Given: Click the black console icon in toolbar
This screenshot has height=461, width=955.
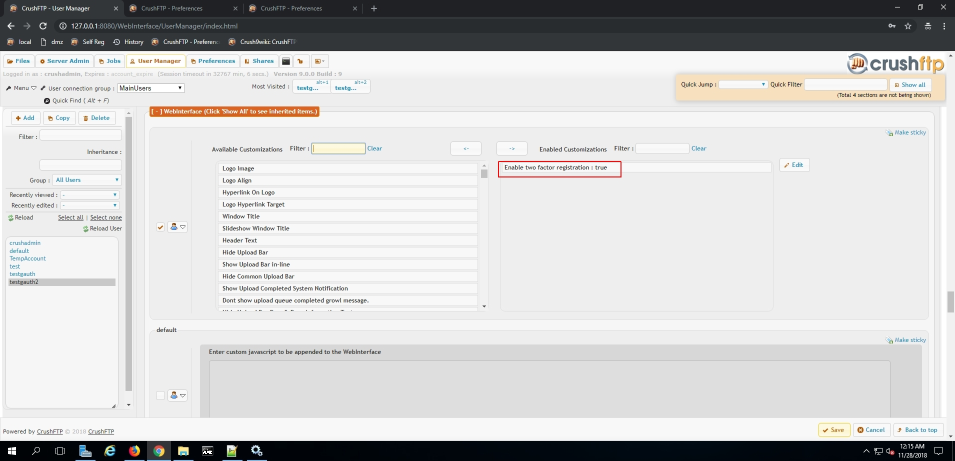Looking at the screenshot, I should [285, 61].
